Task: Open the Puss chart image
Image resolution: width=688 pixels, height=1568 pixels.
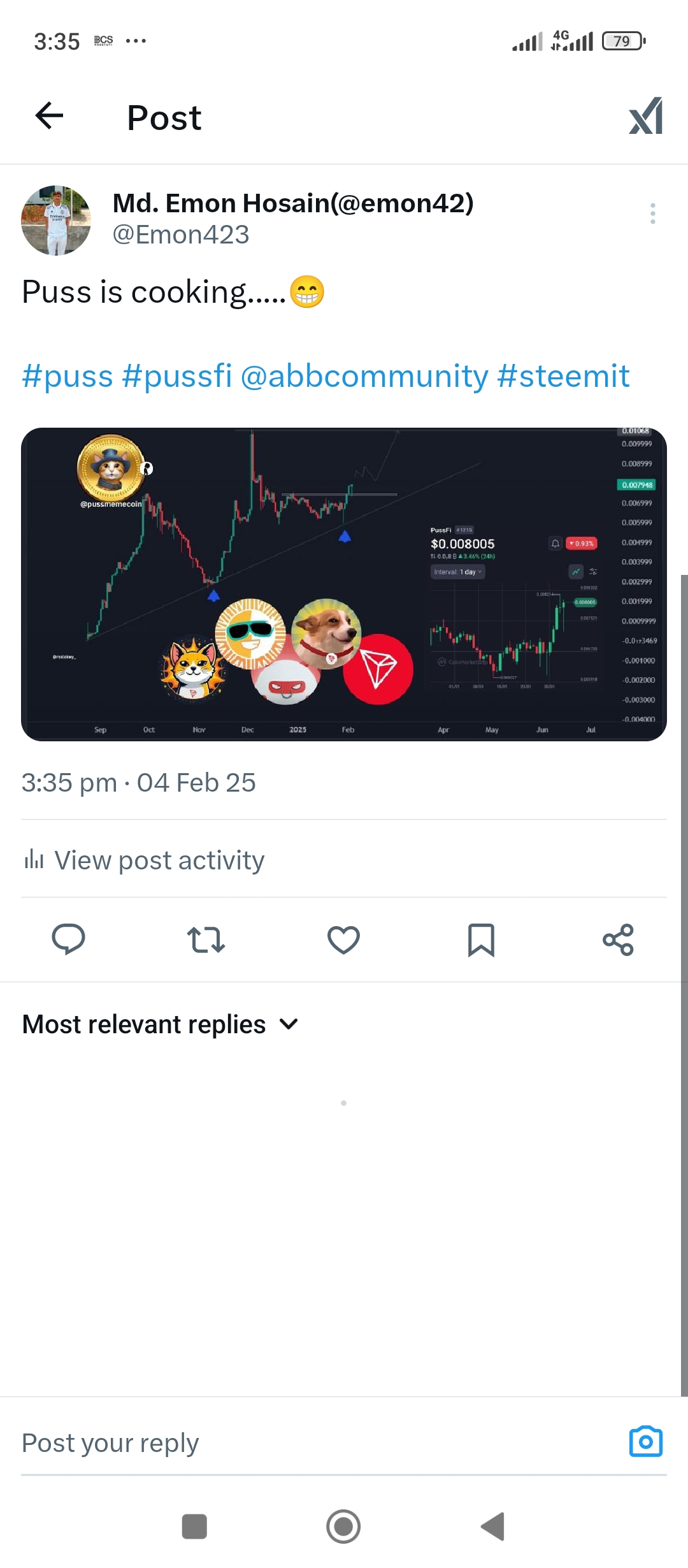Action: [x=344, y=584]
